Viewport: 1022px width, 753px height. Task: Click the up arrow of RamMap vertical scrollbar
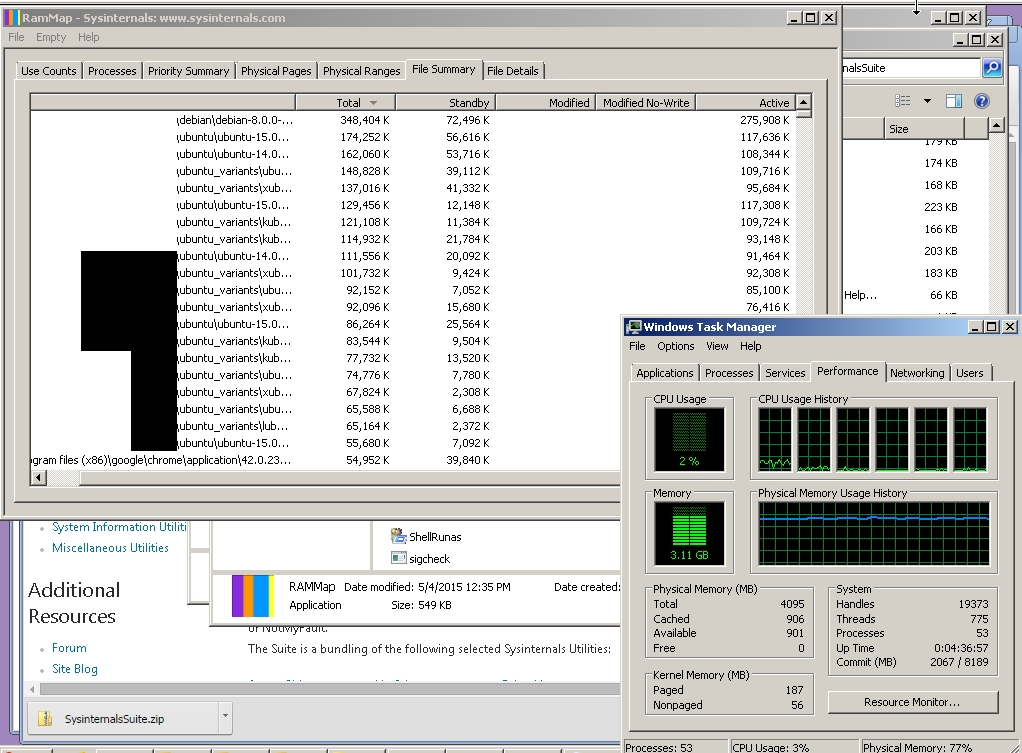(x=804, y=102)
